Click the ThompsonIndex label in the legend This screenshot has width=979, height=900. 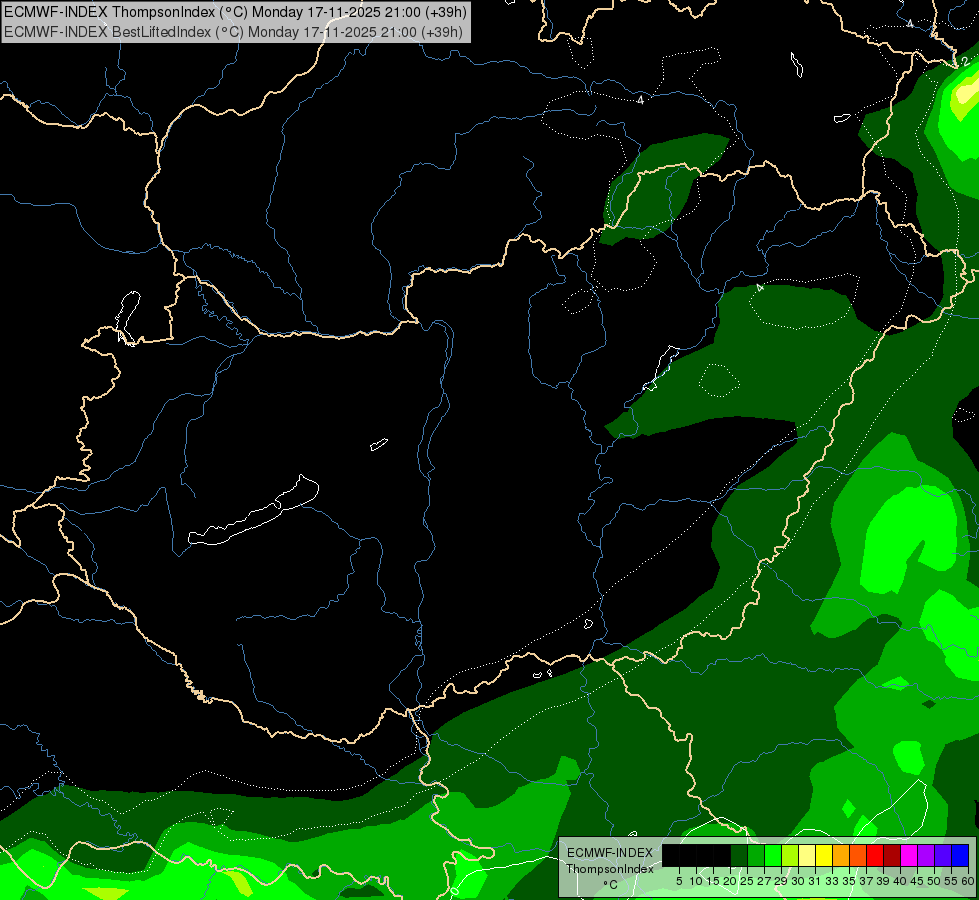(x=610, y=869)
